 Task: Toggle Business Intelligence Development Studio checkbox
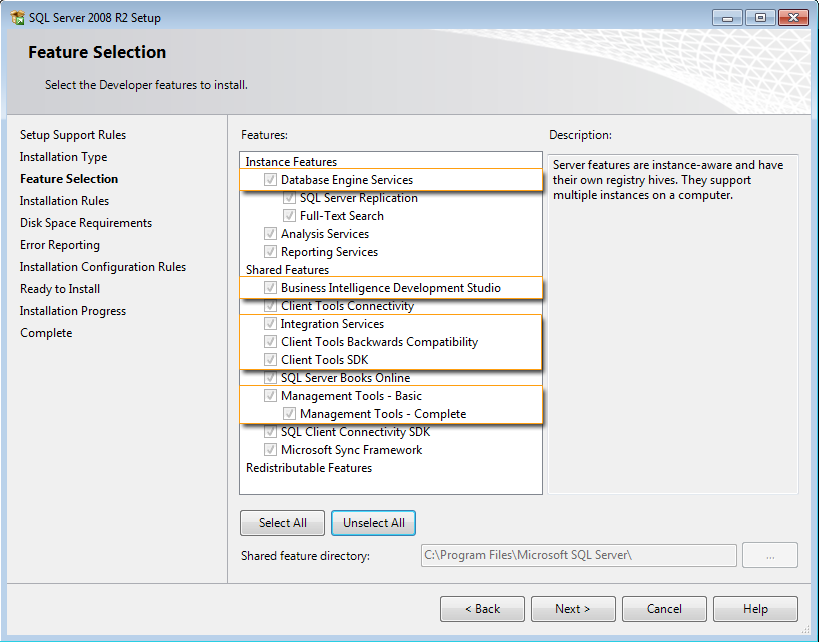270,288
